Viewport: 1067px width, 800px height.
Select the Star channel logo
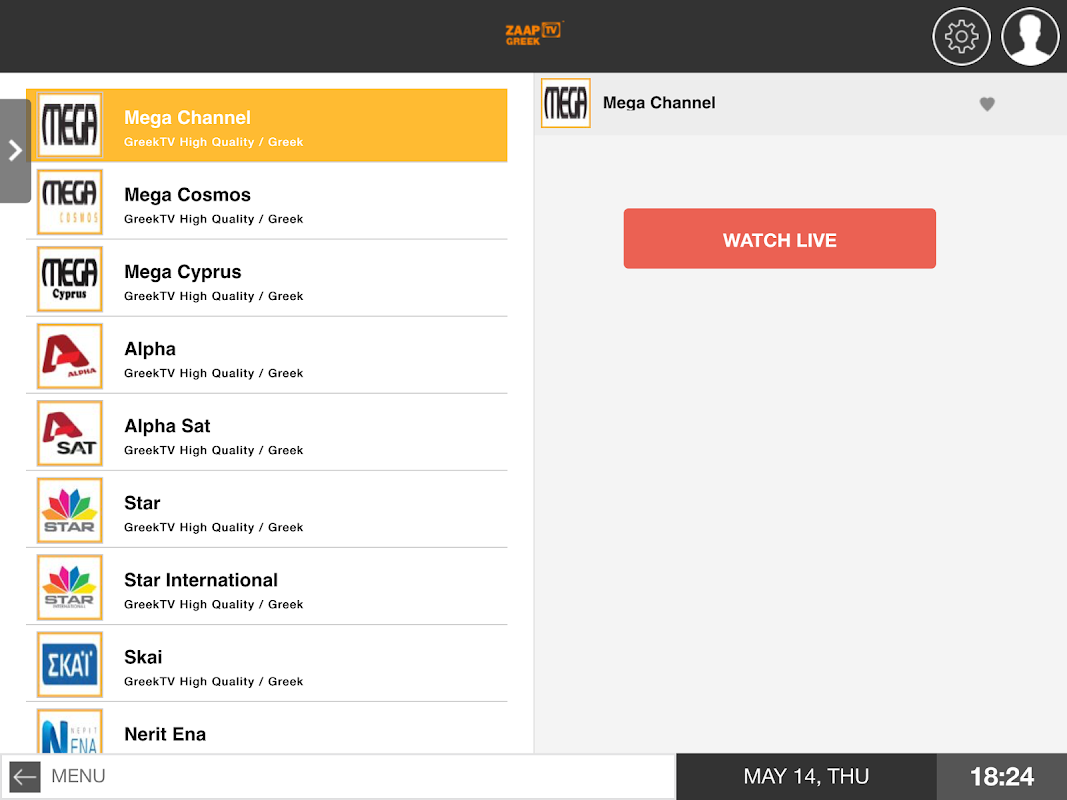pyautogui.click(x=70, y=510)
